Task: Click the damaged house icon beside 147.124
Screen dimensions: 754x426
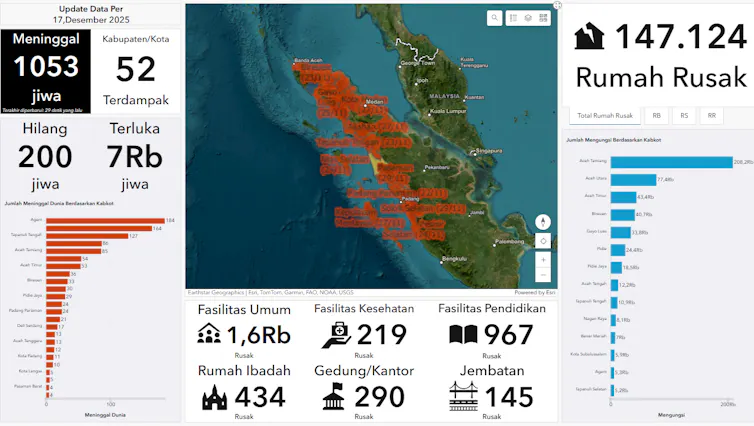Action: click(589, 37)
